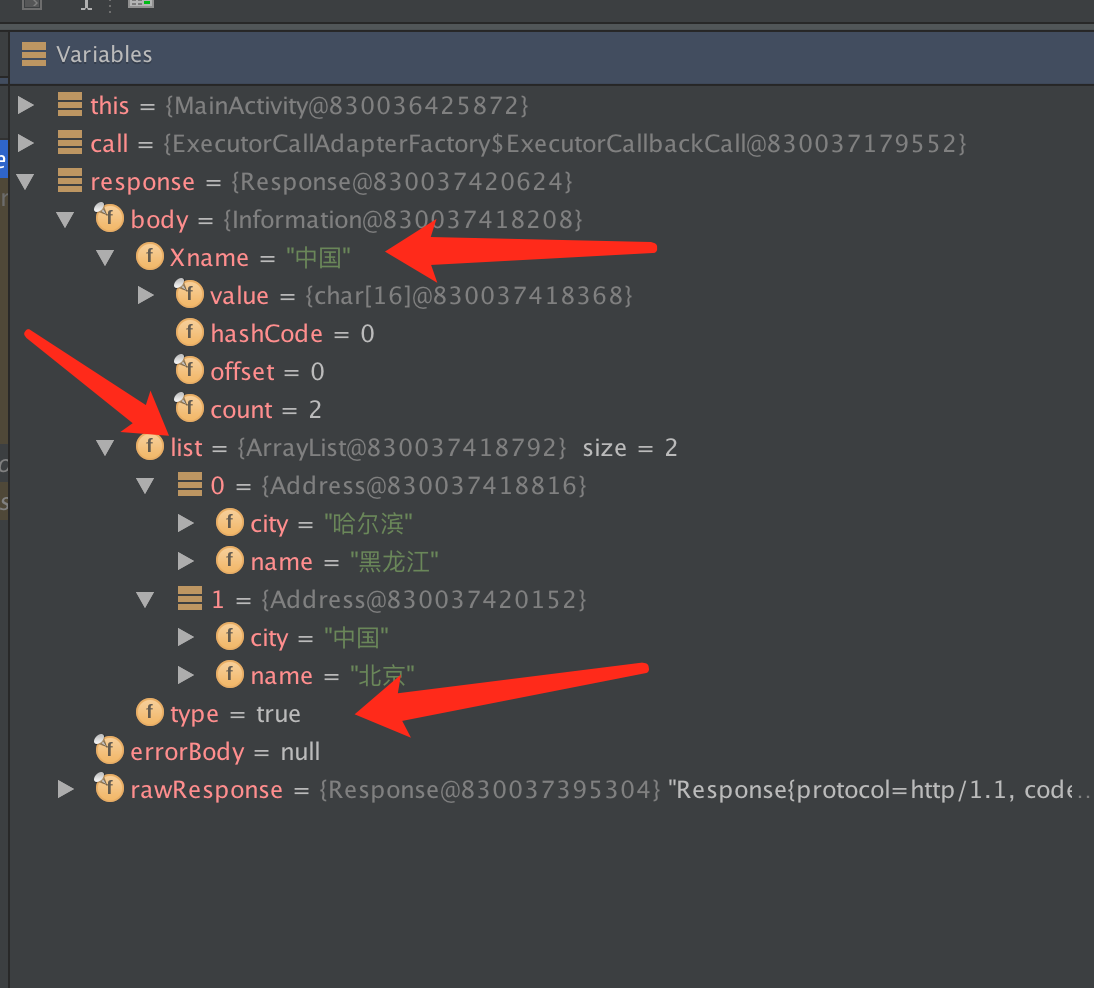Click the field icon beside 'offset'
1094x988 pixels.
point(189,370)
